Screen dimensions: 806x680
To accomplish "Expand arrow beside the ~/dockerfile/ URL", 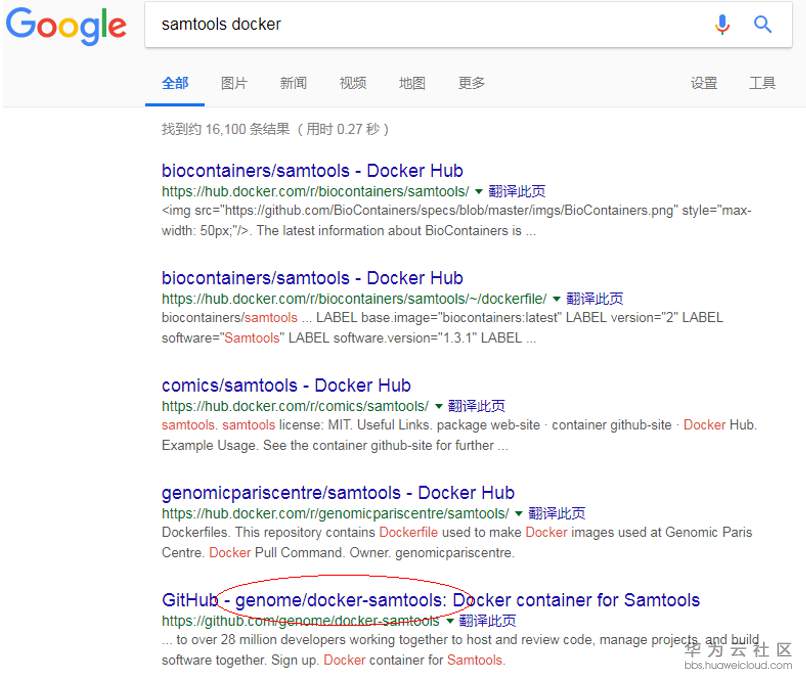I will click(556, 299).
